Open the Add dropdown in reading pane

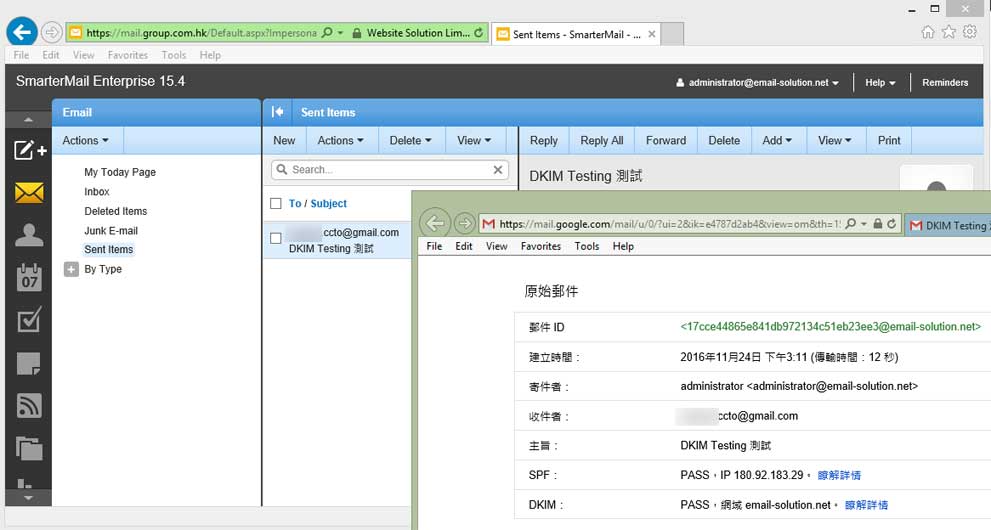[x=777, y=140]
